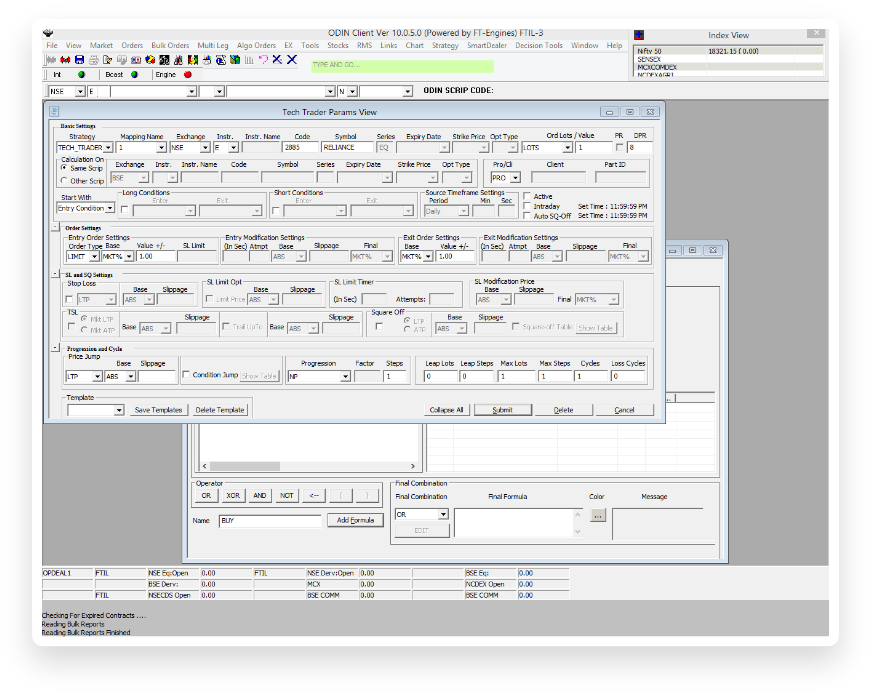Click the Symbol field containing RELIANCE
Image resolution: width=872 pixels, height=692 pixels.
coord(347,147)
